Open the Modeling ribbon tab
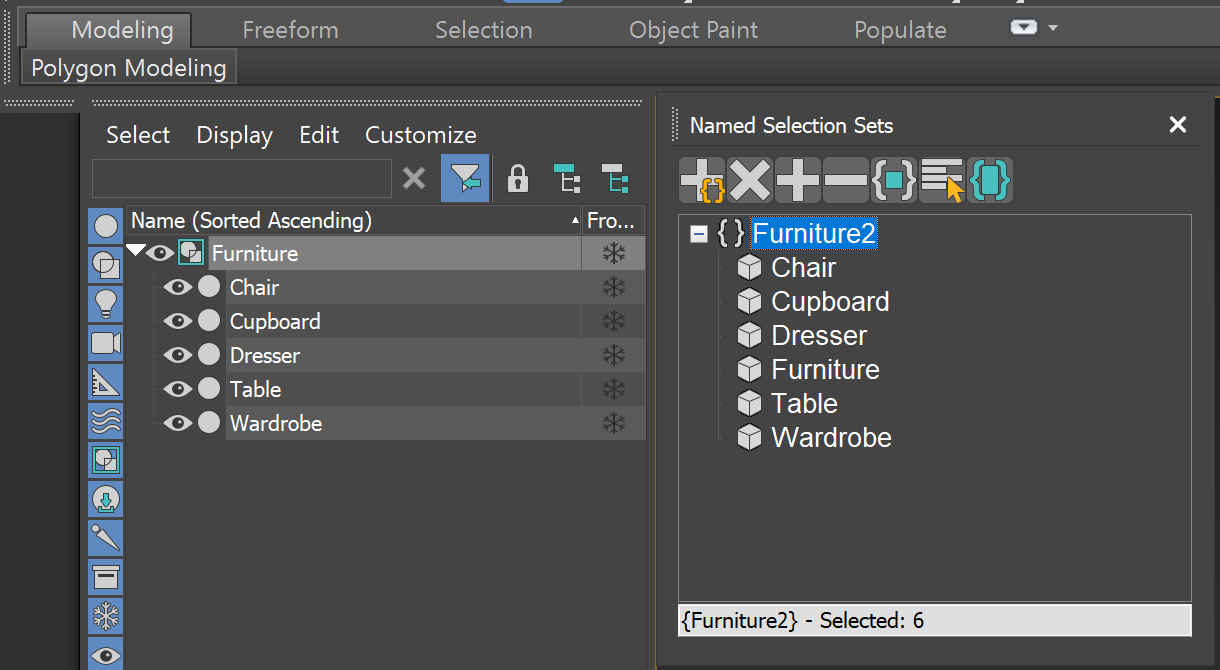Image resolution: width=1220 pixels, height=670 pixels. [x=109, y=30]
